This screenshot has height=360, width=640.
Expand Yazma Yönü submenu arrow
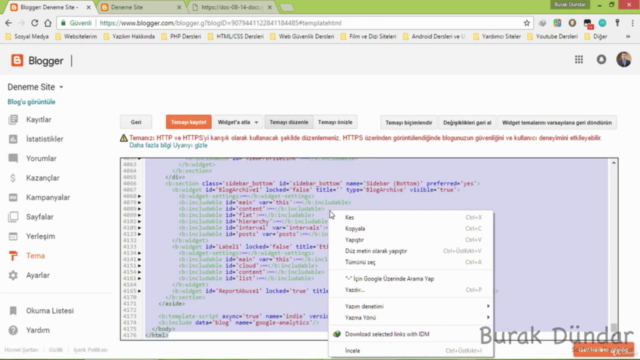coord(488,318)
